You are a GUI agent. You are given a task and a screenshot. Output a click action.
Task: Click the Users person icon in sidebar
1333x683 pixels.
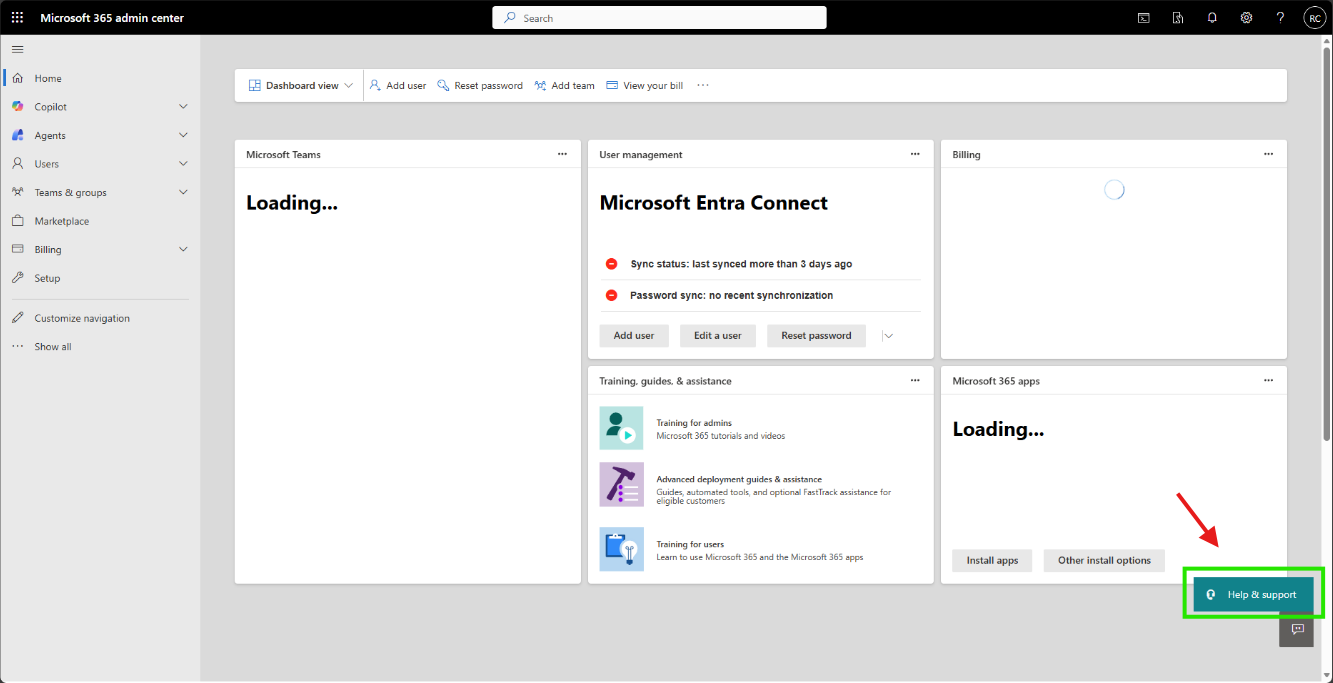pyautogui.click(x=17, y=164)
